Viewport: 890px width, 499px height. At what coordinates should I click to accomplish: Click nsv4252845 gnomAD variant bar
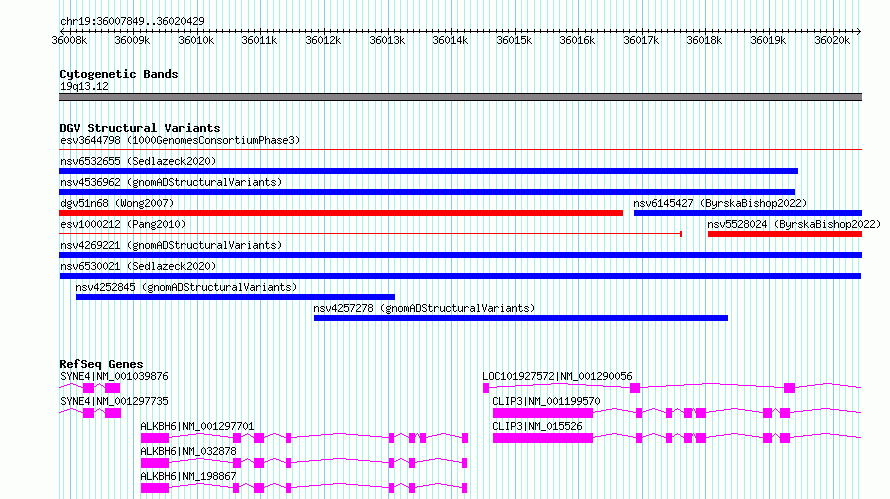[x=235, y=297]
